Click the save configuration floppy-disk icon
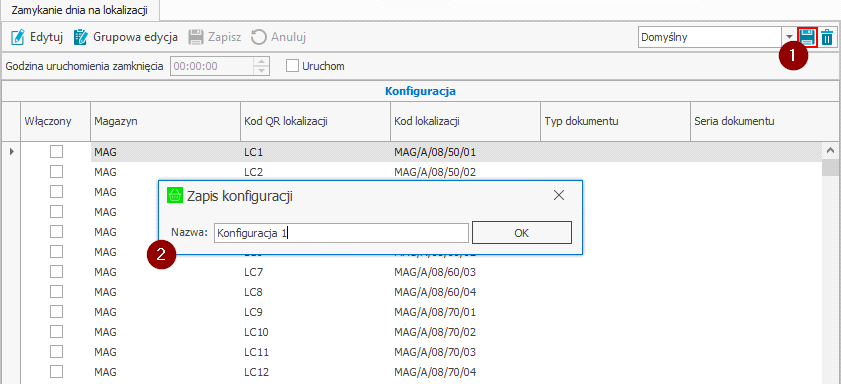The height and width of the screenshot is (384, 841). tap(807, 37)
